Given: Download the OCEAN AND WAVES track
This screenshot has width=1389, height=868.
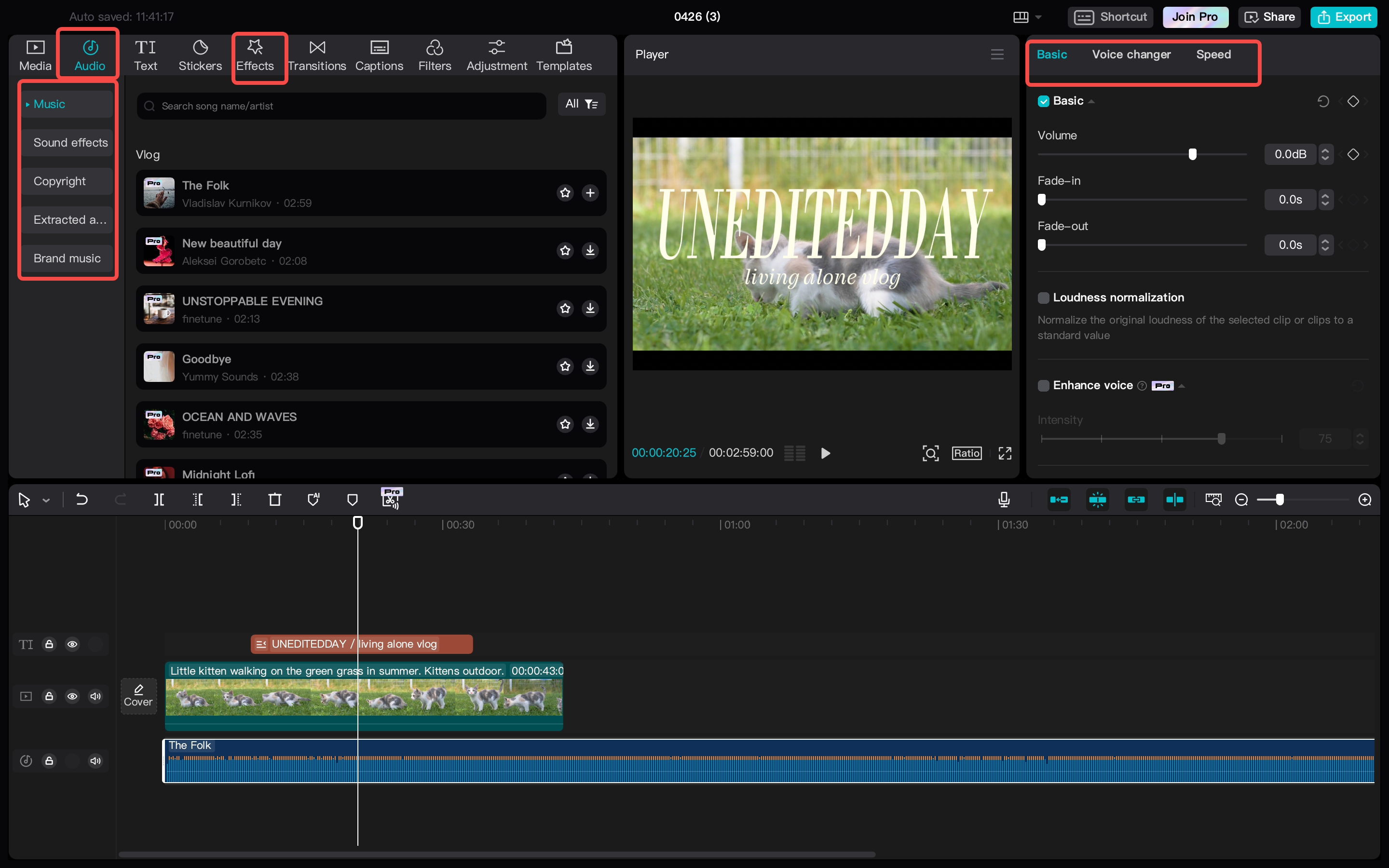Looking at the screenshot, I should pos(590,424).
